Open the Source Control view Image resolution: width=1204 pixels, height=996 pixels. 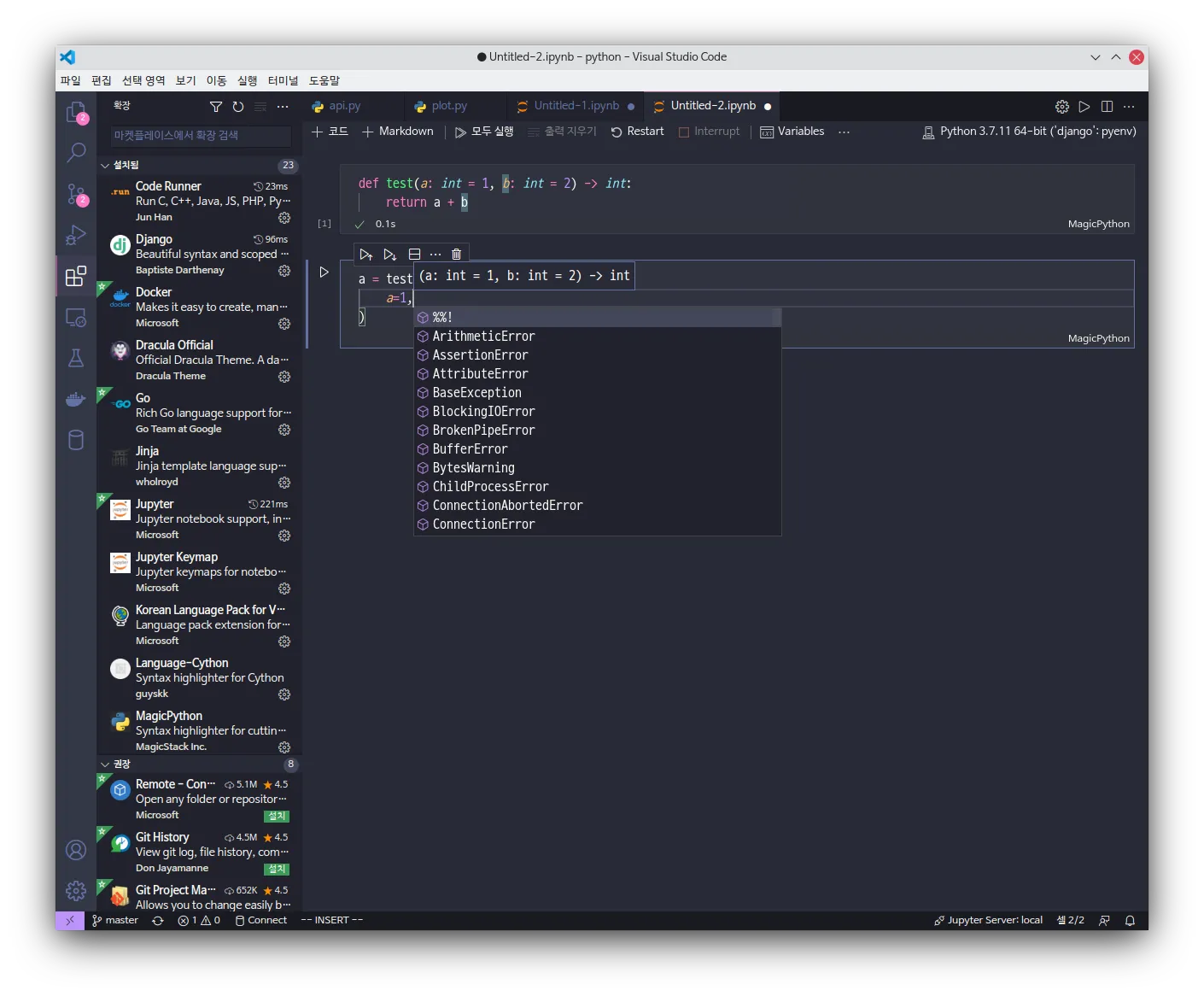(x=76, y=194)
